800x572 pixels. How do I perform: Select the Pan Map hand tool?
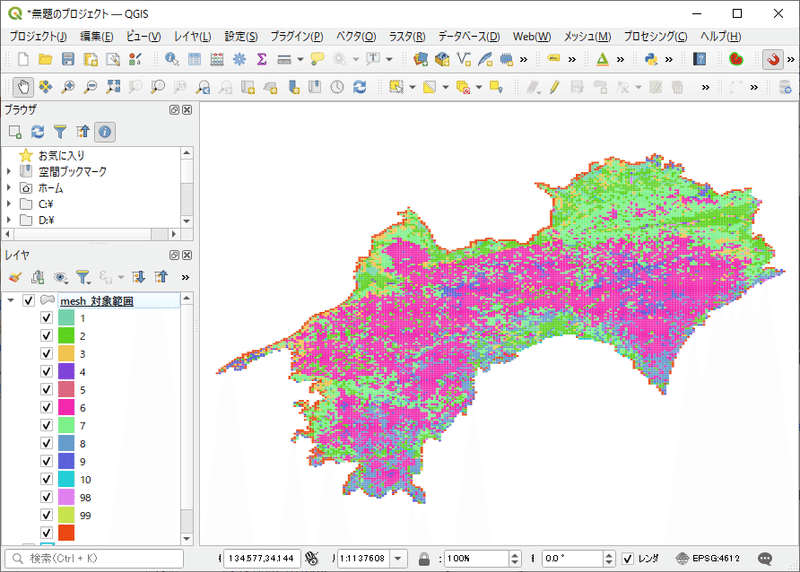coord(23,87)
